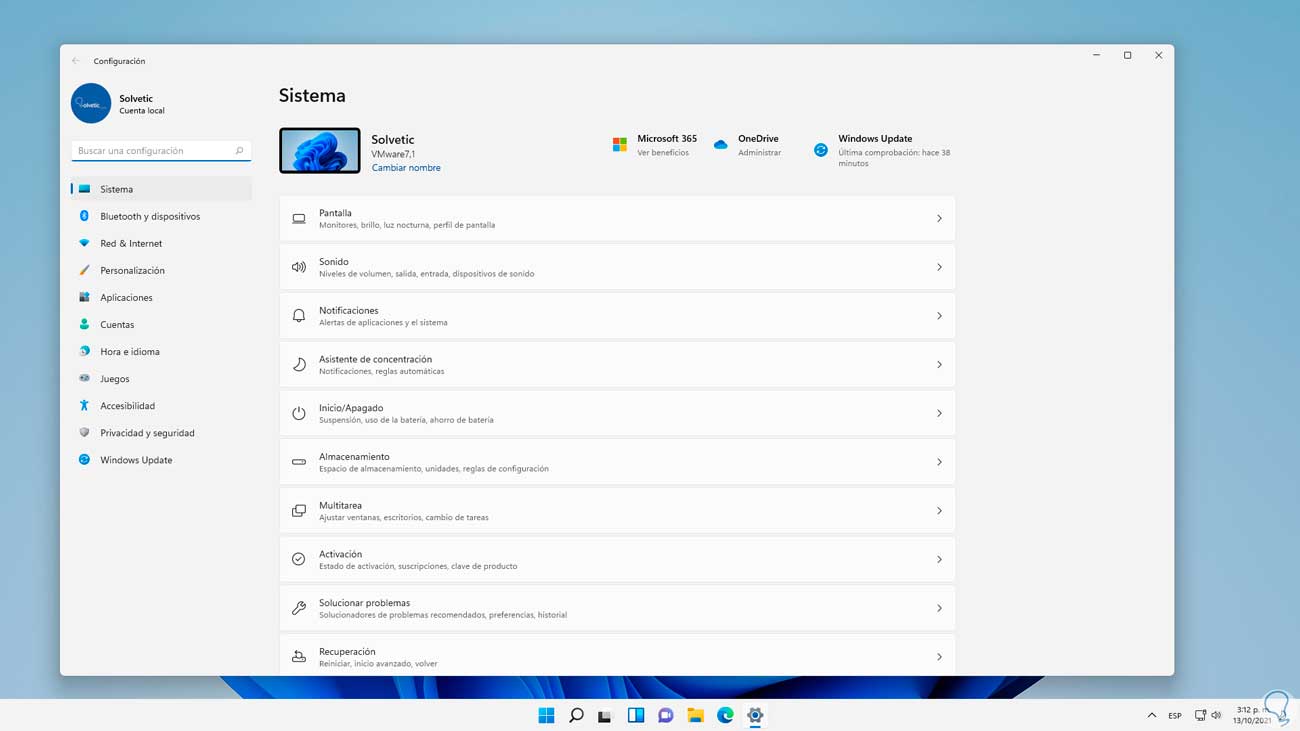Viewport: 1300px width, 731px height.
Task: Open Juegos settings
Action: point(161,378)
